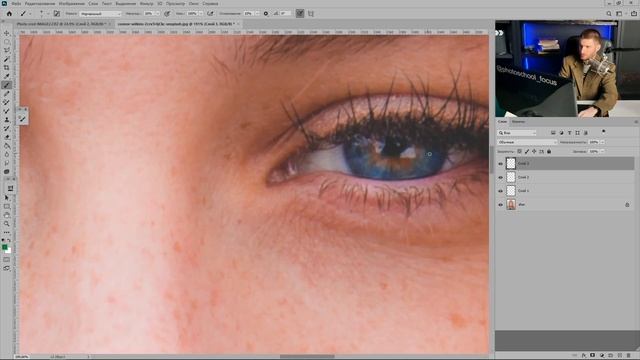This screenshot has height=360, width=640.
Task: Select the Lasso tool
Action: (7, 50)
